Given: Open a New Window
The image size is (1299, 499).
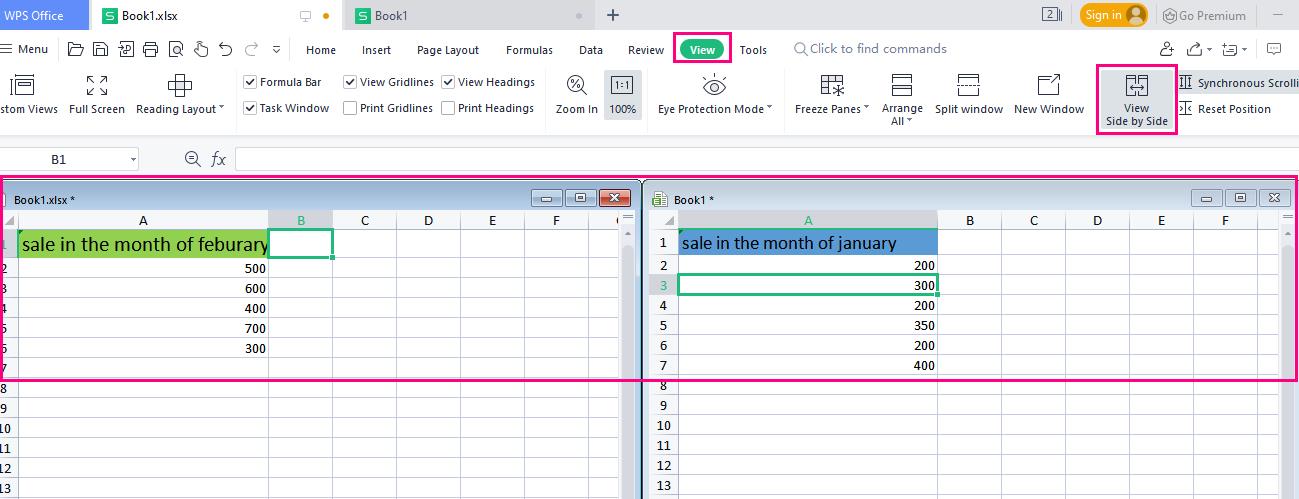Looking at the screenshot, I should [x=1049, y=96].
